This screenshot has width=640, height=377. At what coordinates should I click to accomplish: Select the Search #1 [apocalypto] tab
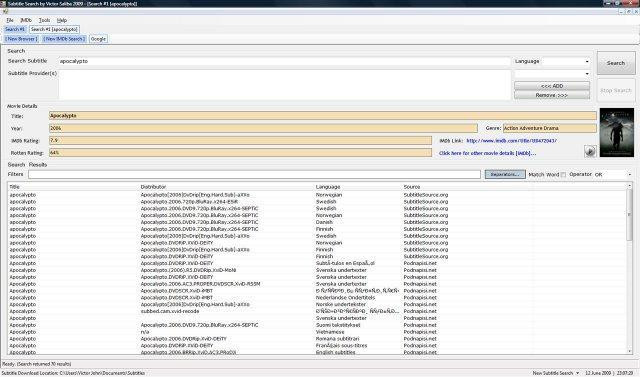(x=54, y=29)
